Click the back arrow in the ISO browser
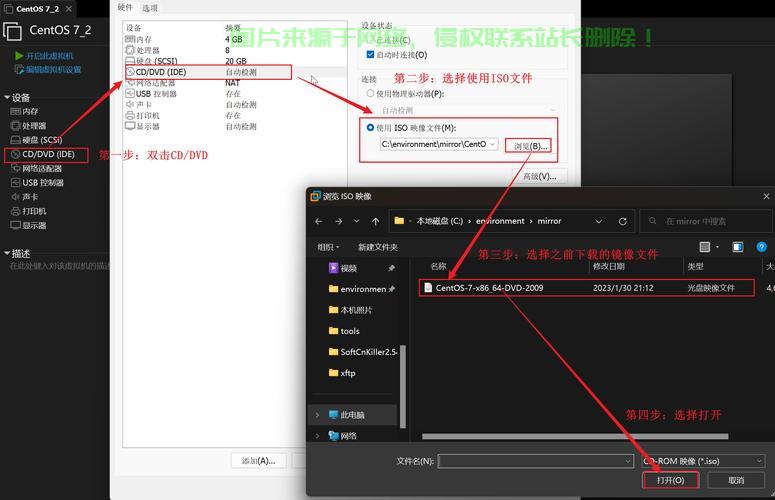Image resolution: width=775 pixels, height=500 pixels. tap(319, 221)
